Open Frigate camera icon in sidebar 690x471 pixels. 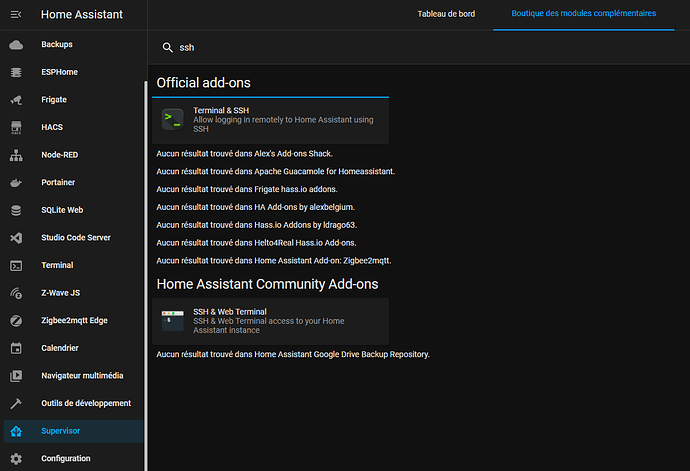click(x=16, y=100)
